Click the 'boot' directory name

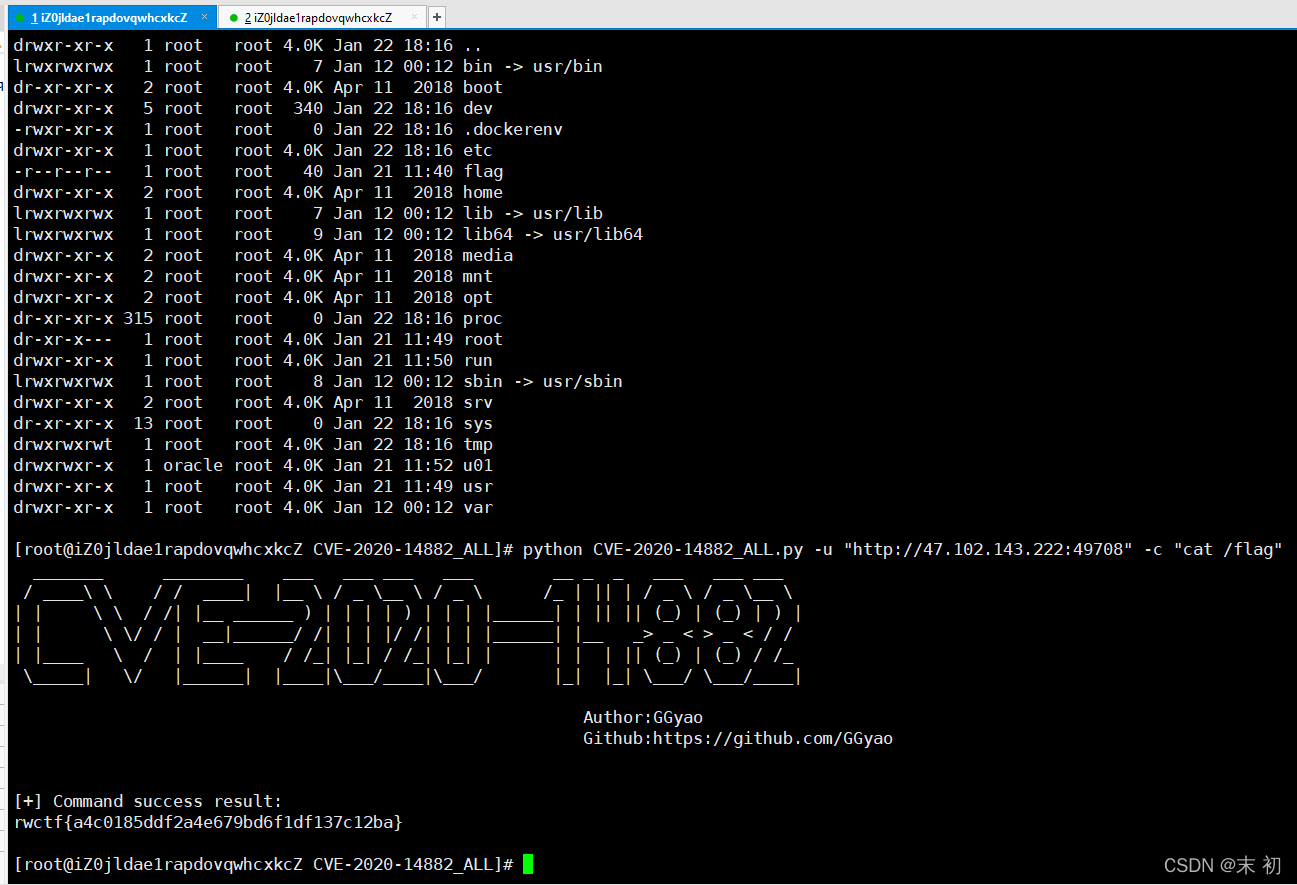coord(483,87)
